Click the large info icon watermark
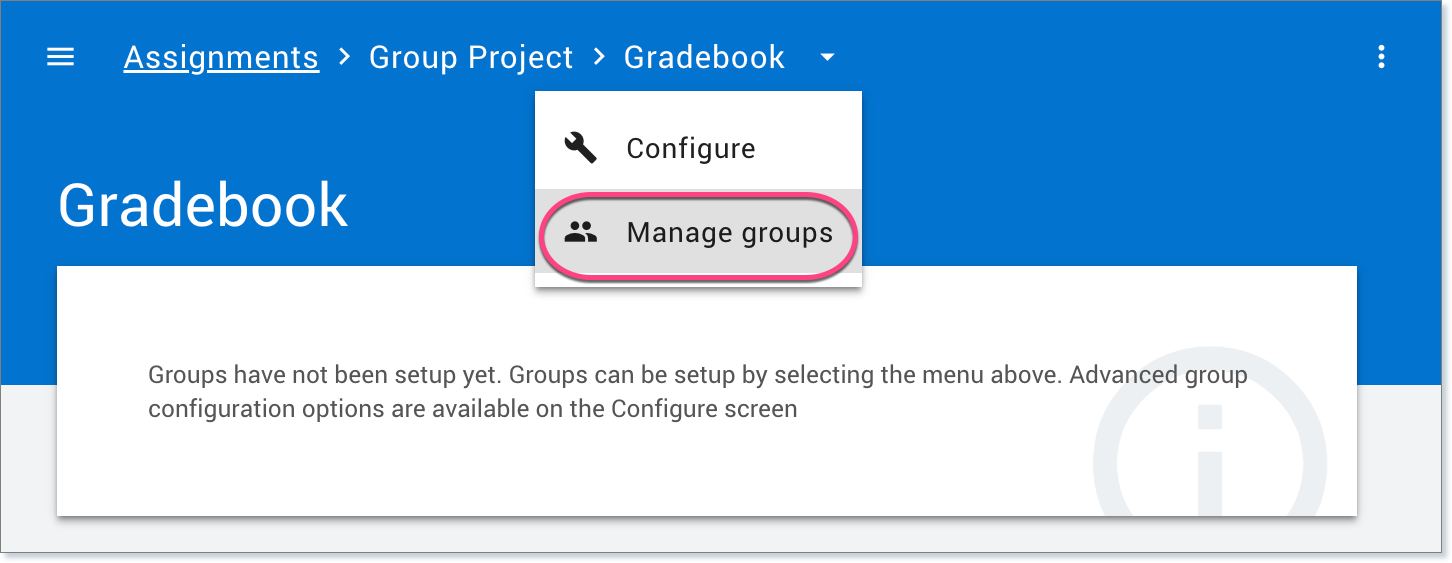 (x=1209, y=458)
